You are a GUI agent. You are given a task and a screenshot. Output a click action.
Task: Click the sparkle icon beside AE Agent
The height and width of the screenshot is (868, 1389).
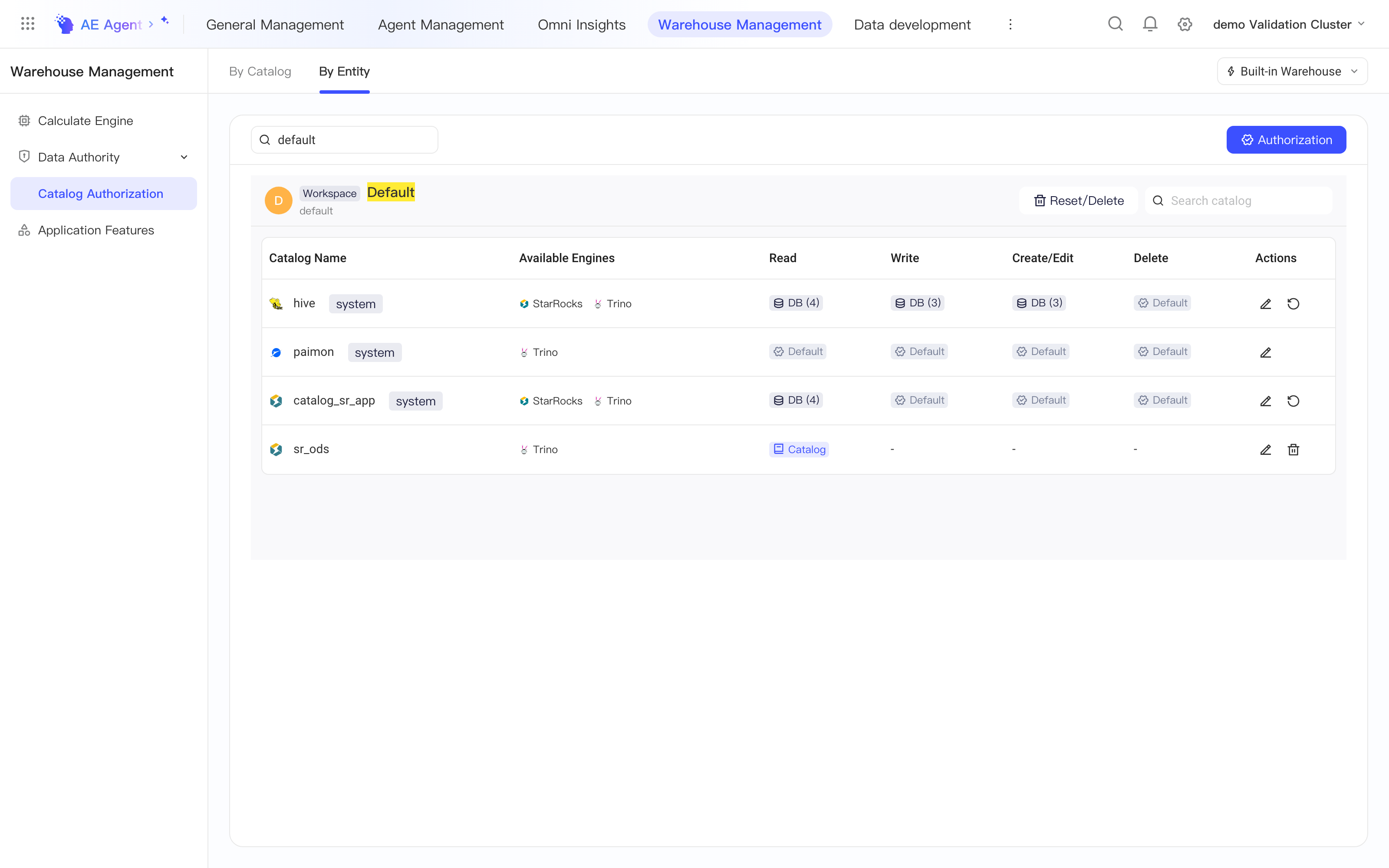tap(165, 21)
